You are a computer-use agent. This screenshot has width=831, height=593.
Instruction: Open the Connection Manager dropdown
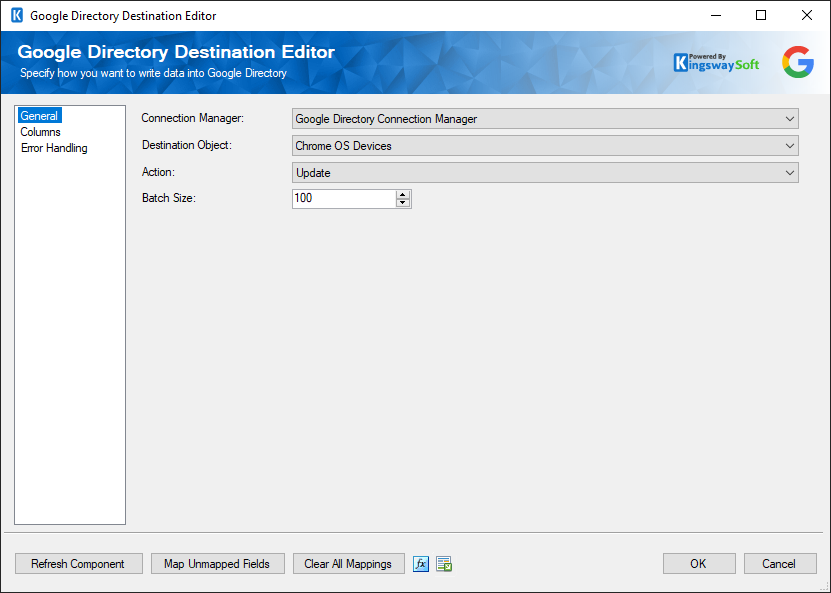click(x=545, y=119)
